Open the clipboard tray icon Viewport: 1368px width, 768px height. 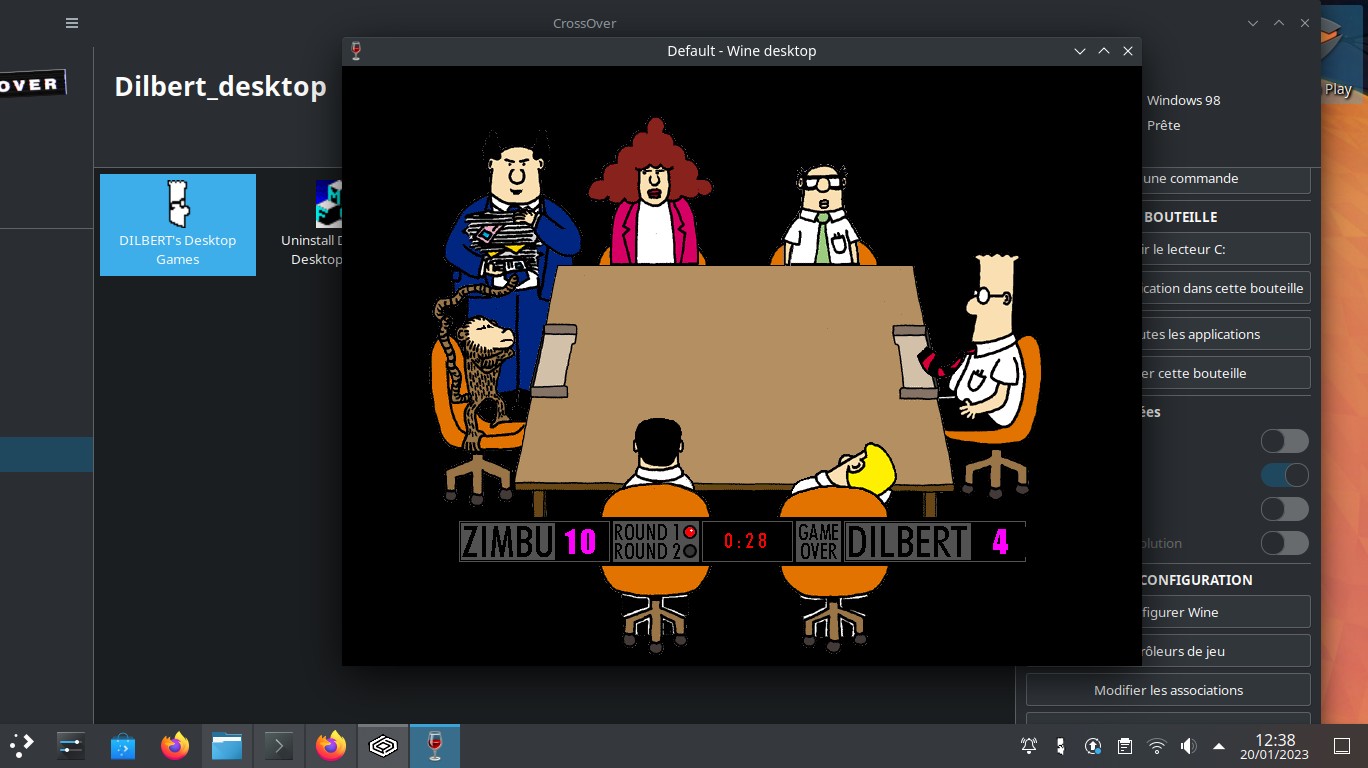point(1125,746)
